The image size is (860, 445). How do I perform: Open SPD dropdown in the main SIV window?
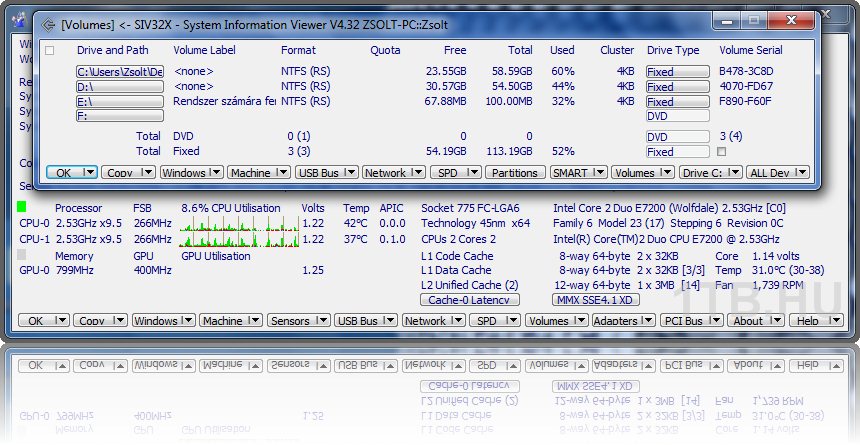coord(495,320)
